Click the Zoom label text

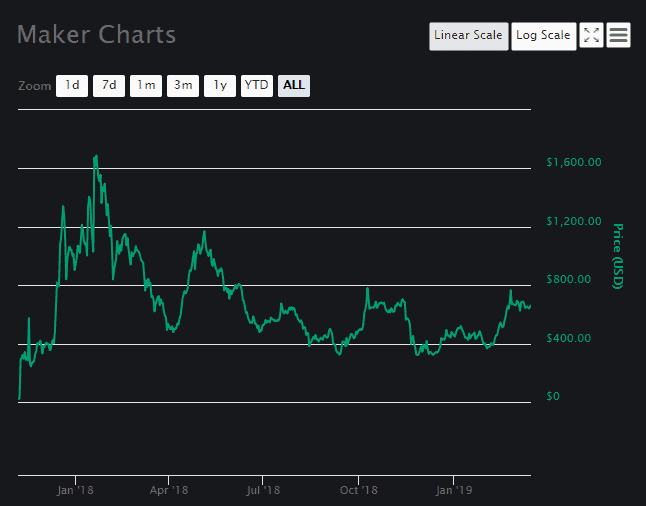35,86
